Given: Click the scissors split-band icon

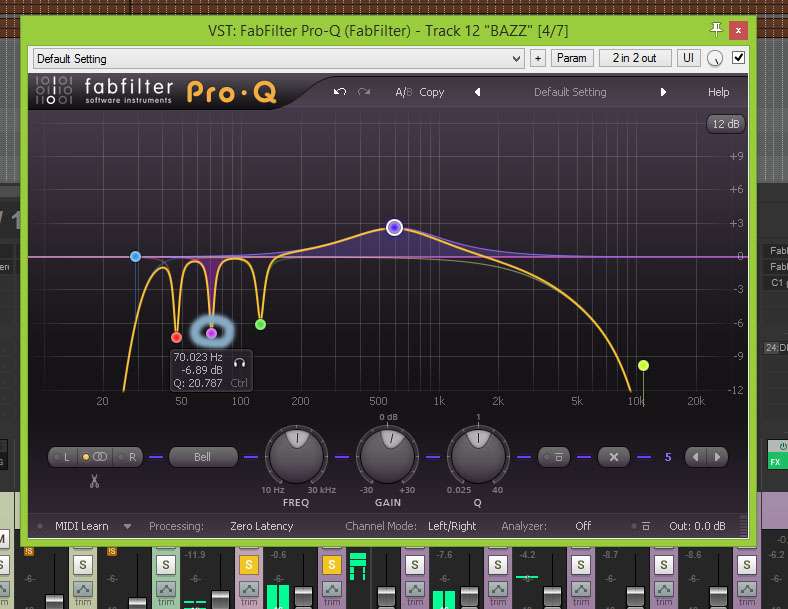Looking at the screenshot, I should click(94, 481).
